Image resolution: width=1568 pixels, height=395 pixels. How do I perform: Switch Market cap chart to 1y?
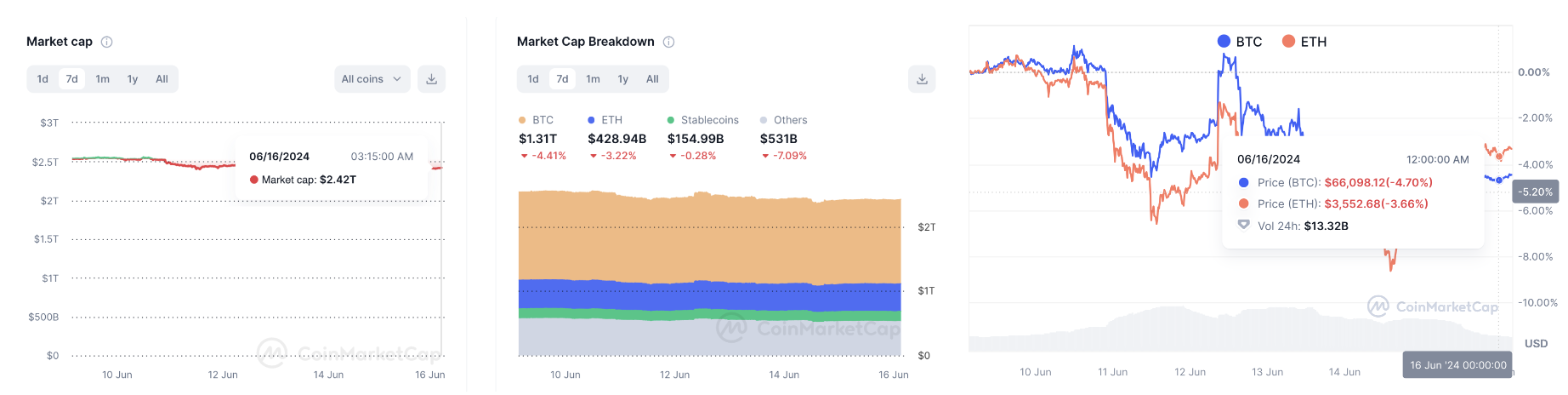click(133, 79)
